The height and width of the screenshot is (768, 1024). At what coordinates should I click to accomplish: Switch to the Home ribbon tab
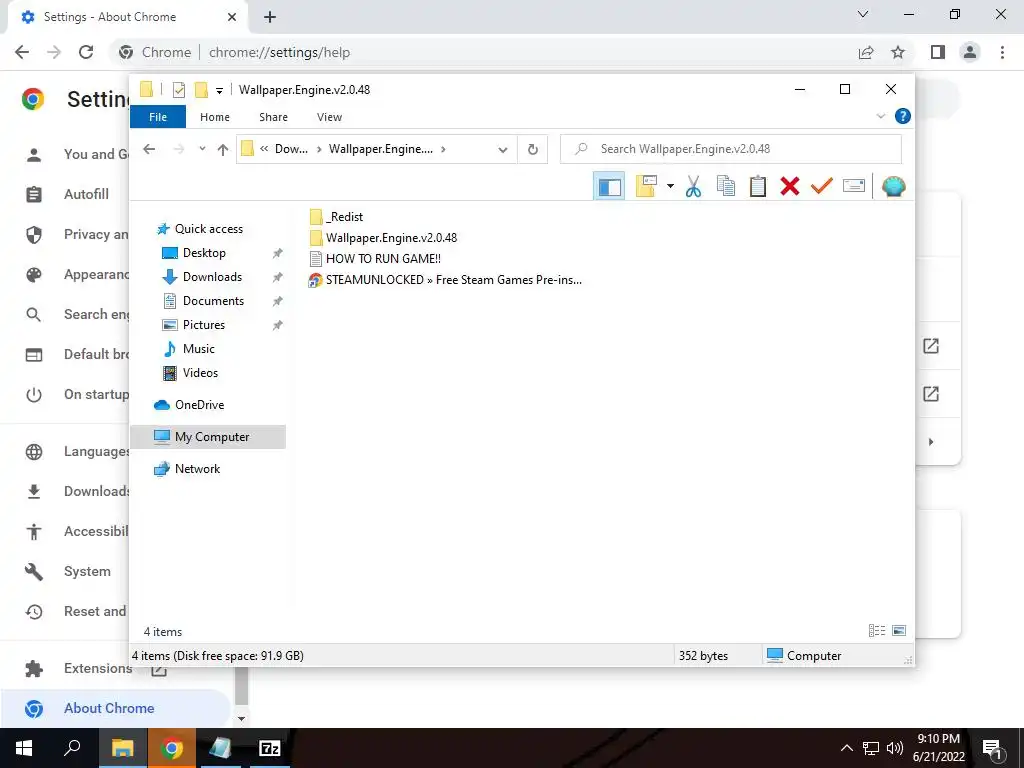pyautogui.click(x=215, y=117)
